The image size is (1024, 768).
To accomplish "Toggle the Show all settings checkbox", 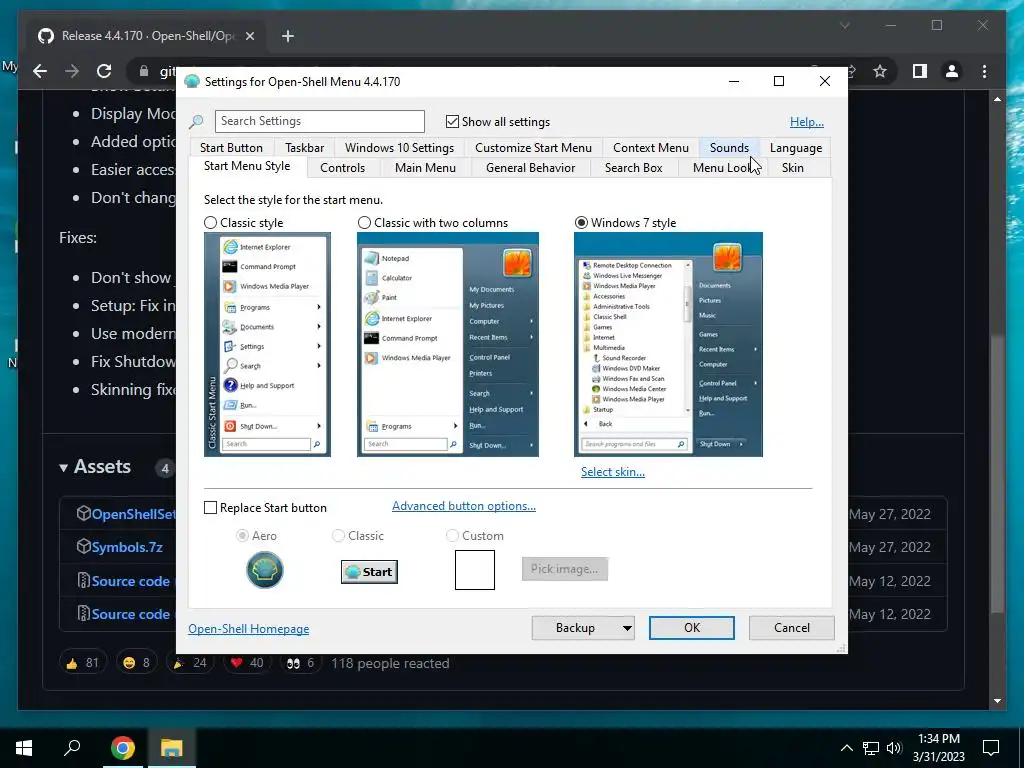I will (x=452, y=121).
